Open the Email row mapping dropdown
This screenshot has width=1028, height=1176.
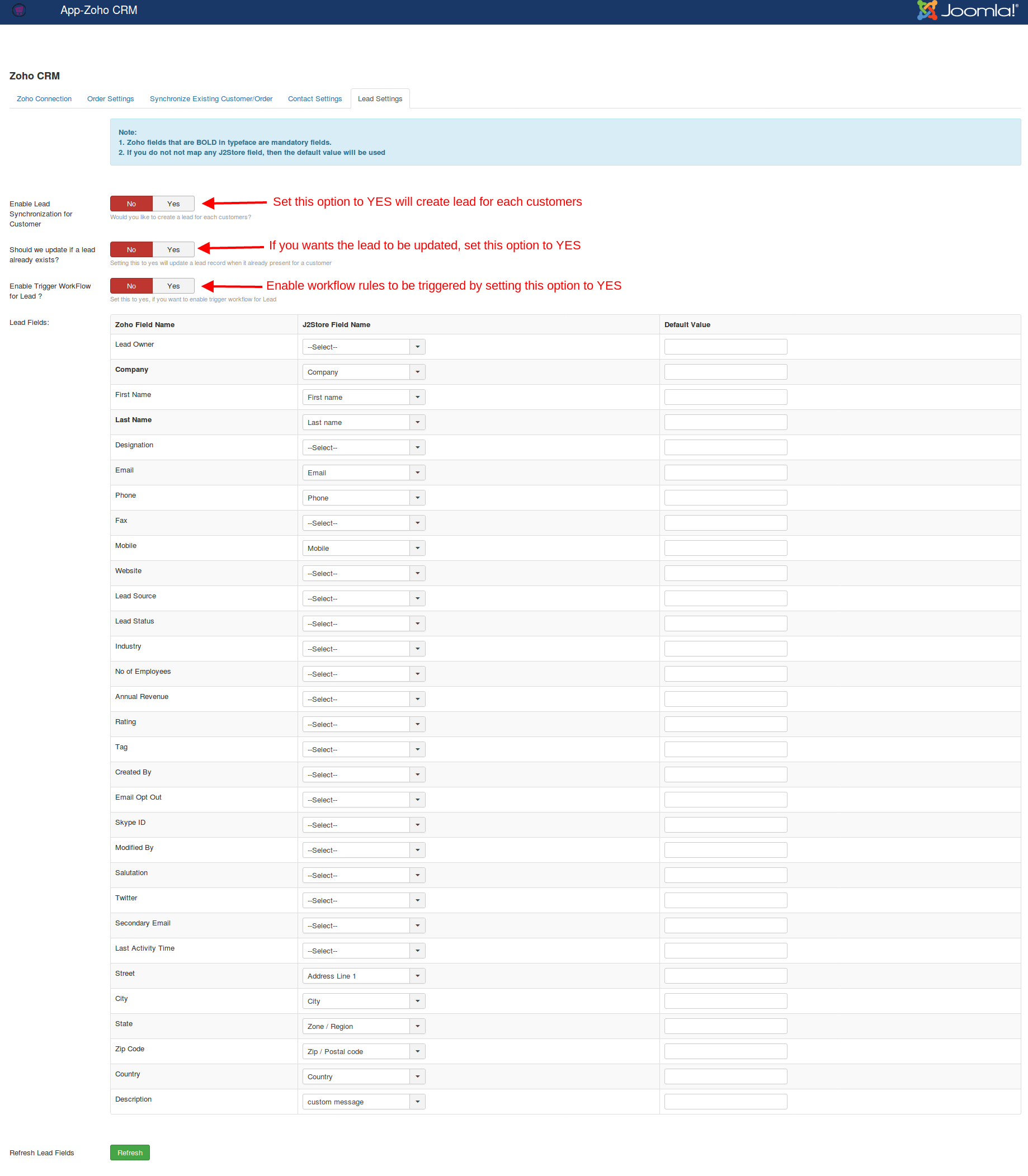364,473
